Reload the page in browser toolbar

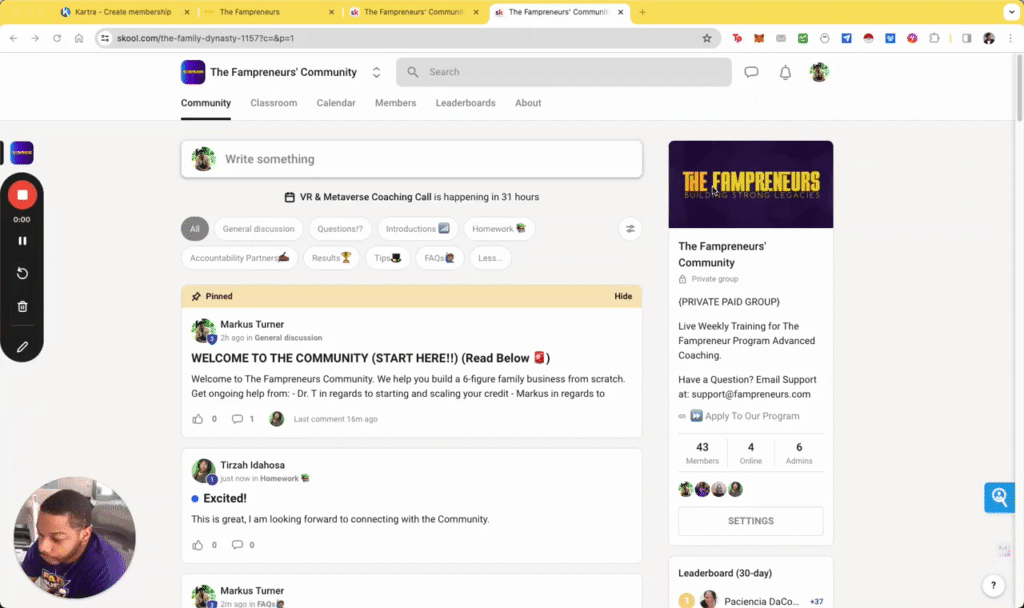point(57,39)
